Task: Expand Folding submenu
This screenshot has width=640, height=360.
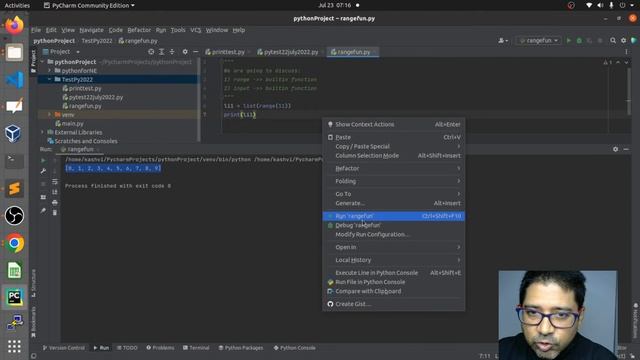Action: [x=394, y=181]
